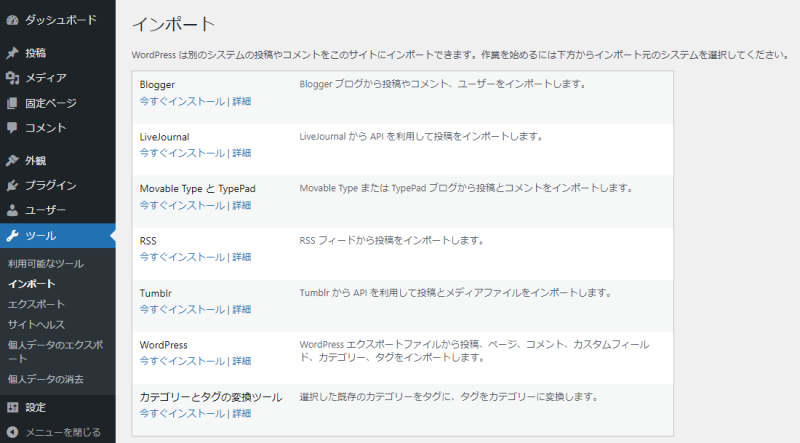Open 利用可能なツール submenu item
Image resolution: width=800 pixels, height=443 pixels.
45,265
